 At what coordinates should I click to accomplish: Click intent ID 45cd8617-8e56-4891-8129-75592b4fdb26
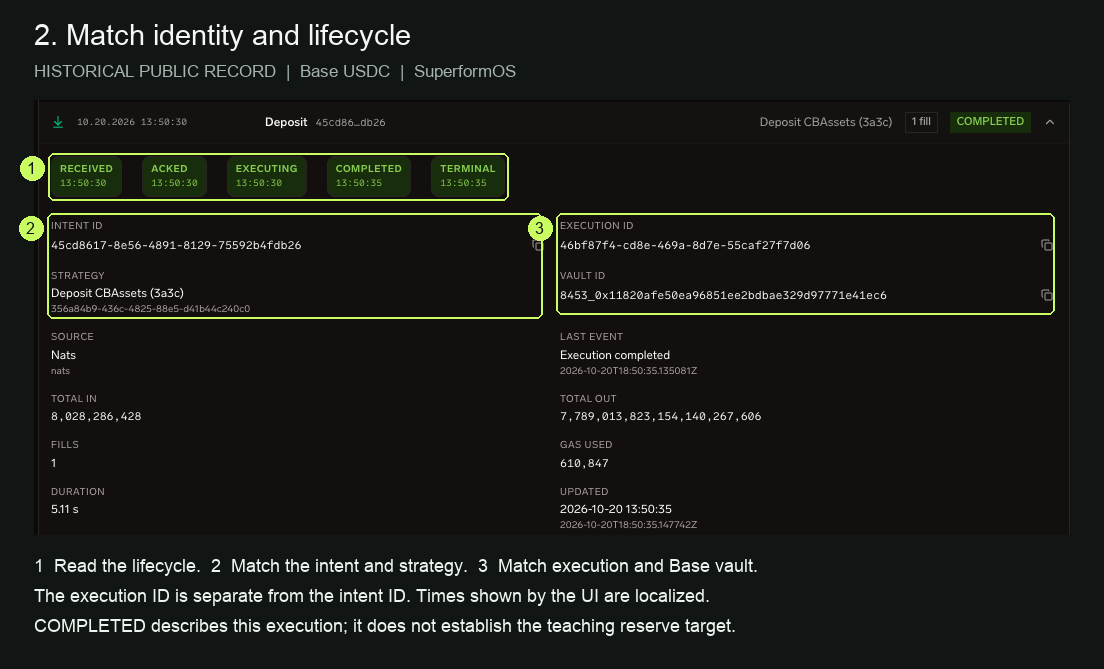[176, 245]
